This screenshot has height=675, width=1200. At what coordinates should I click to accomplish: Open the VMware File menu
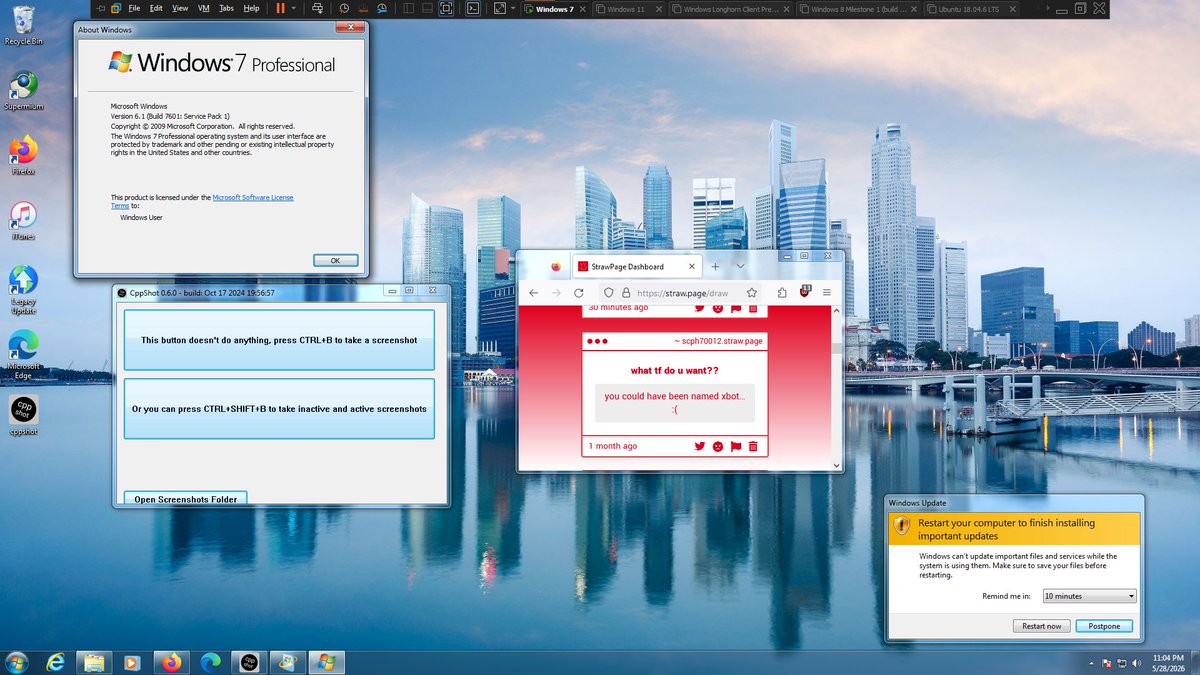point(134,8)
